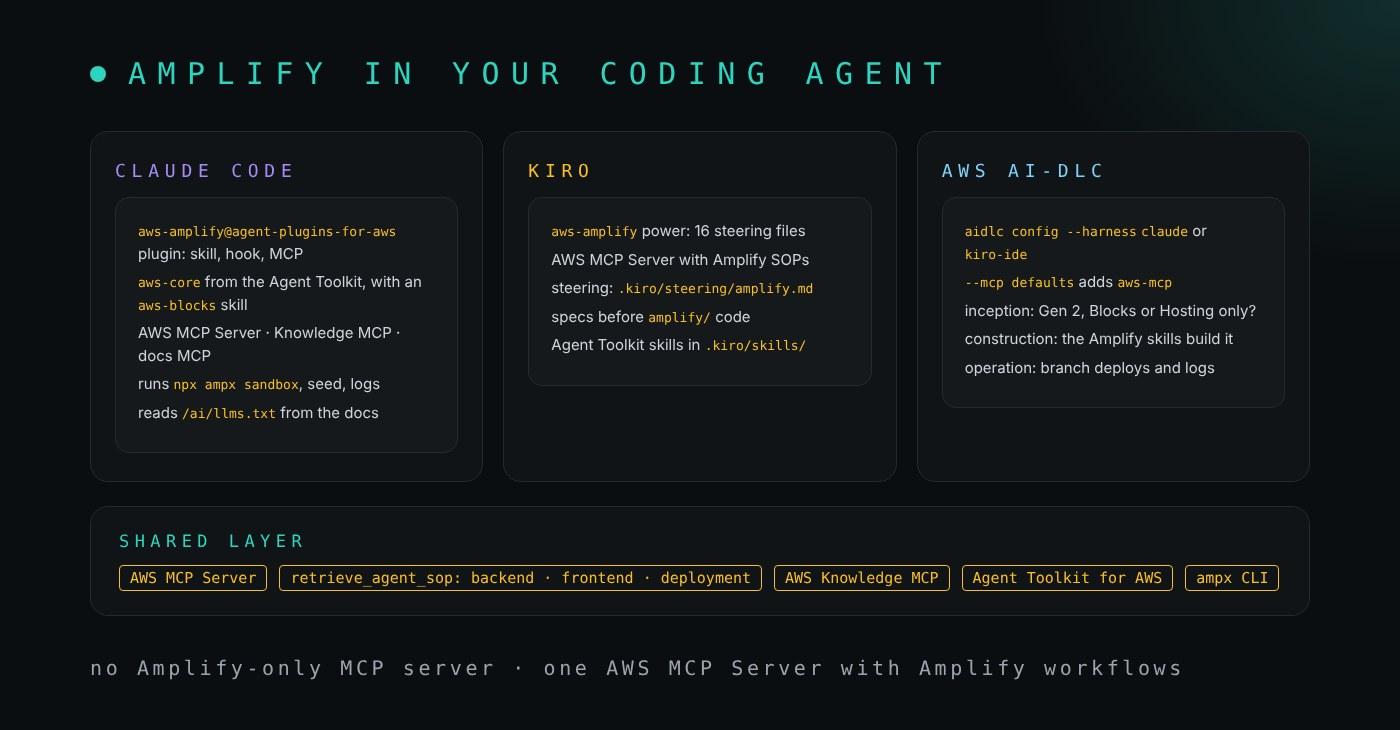This screenshot has height=730, width=1400.
Task: Click the Agent Toolkit for AWS chip
Action: pyautogui.click(x=1067, y=578)
